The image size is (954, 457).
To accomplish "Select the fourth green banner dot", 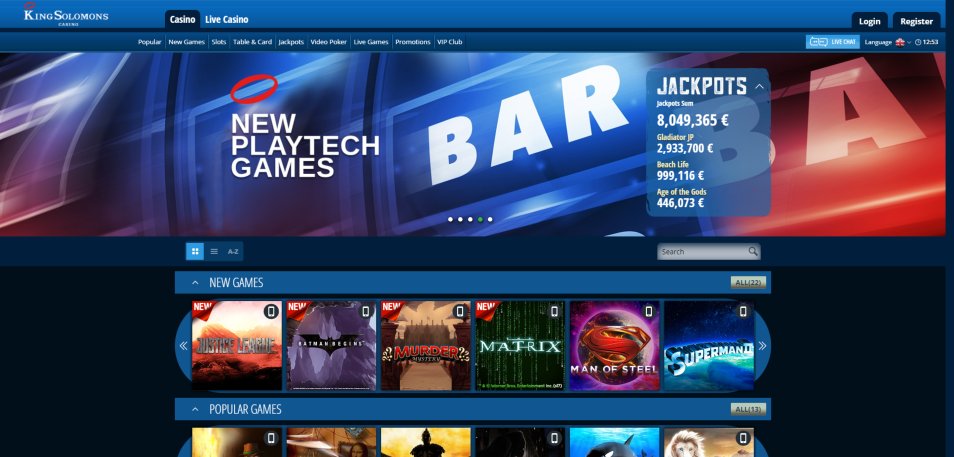I will 480,219.
